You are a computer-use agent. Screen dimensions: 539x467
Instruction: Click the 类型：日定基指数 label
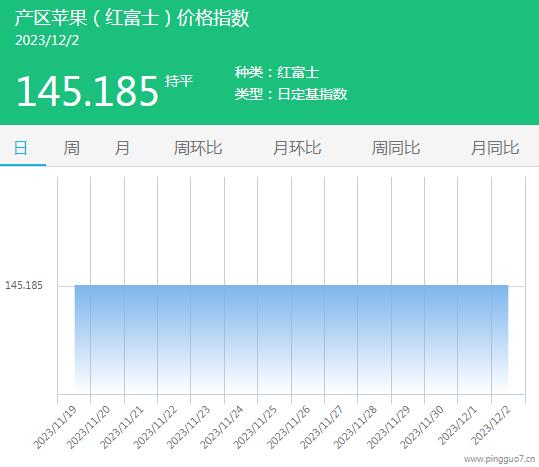291,94
